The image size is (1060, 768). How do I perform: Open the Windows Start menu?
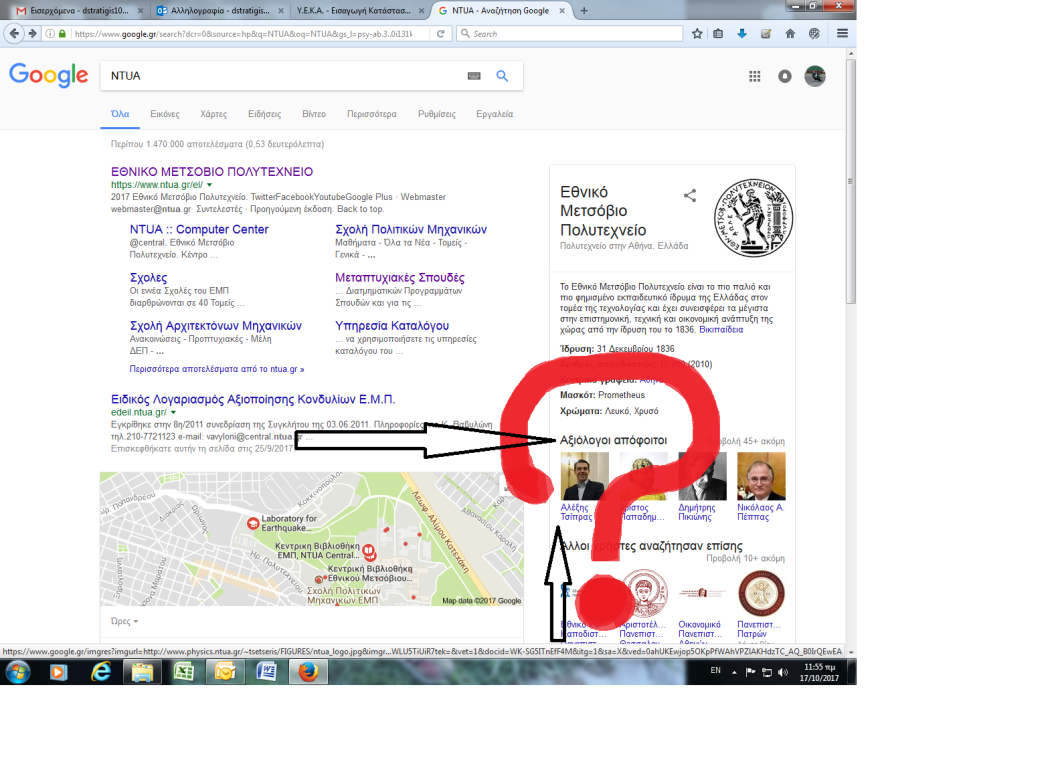[18, 672]
